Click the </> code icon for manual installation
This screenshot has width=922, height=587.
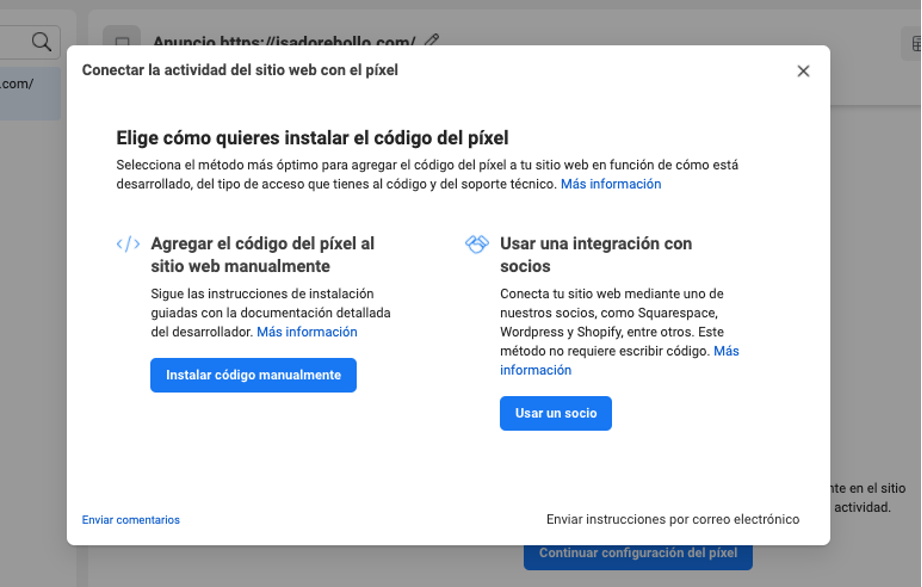click(x=128, y=242)
